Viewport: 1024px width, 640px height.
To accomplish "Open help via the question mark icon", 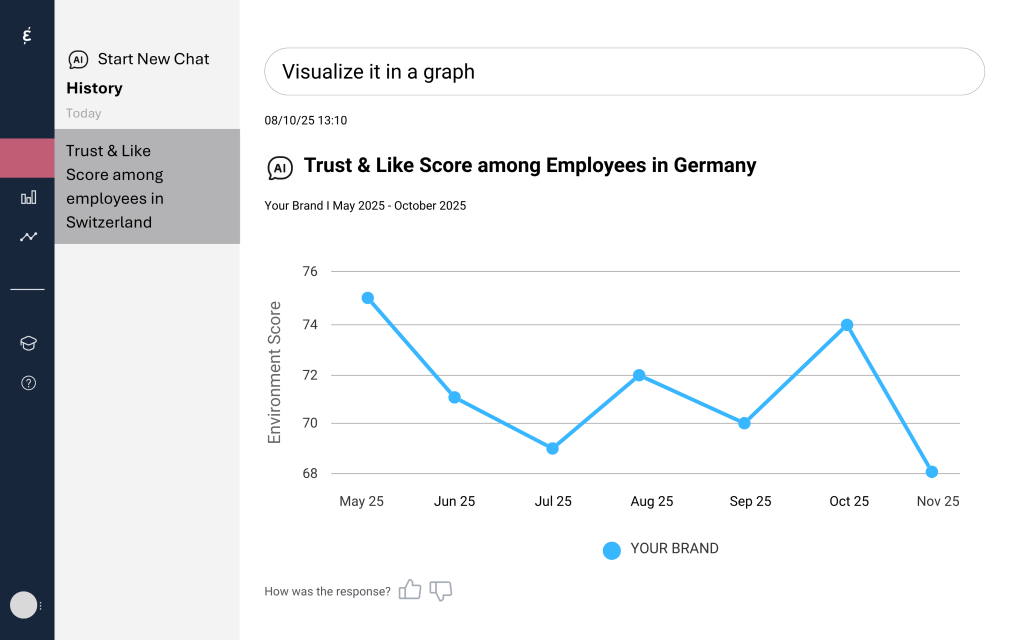I will [28, 383].
